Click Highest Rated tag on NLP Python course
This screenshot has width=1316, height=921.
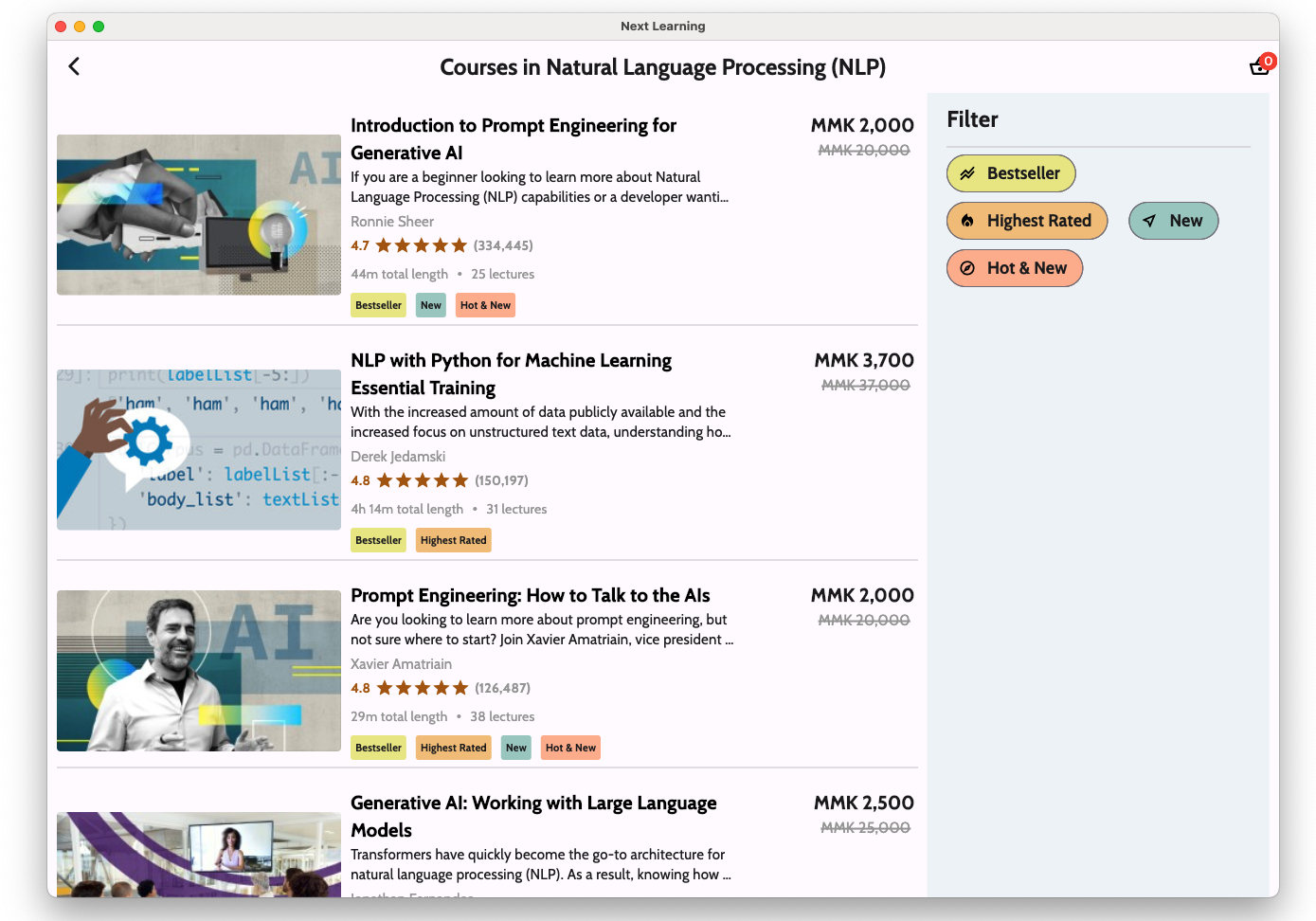tap(453, 540)
